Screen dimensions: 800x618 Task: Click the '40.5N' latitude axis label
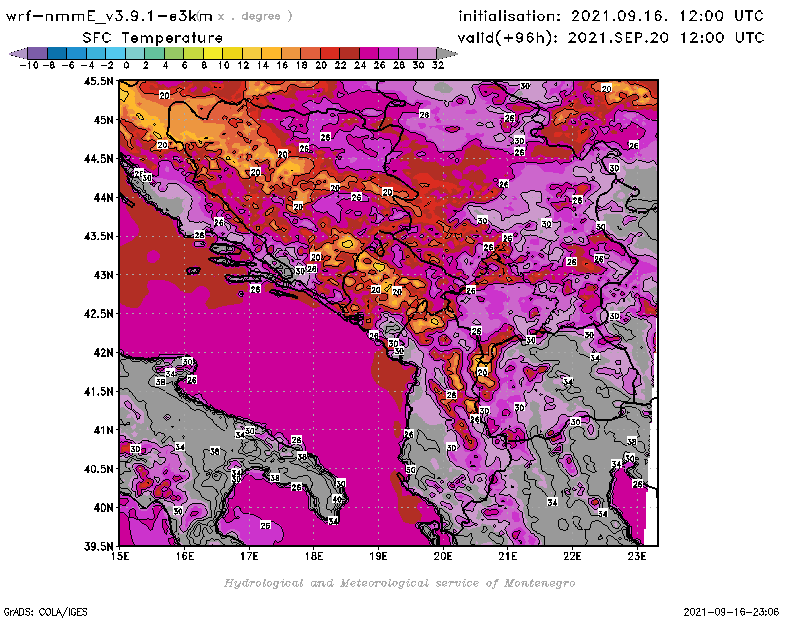[98, 468]
